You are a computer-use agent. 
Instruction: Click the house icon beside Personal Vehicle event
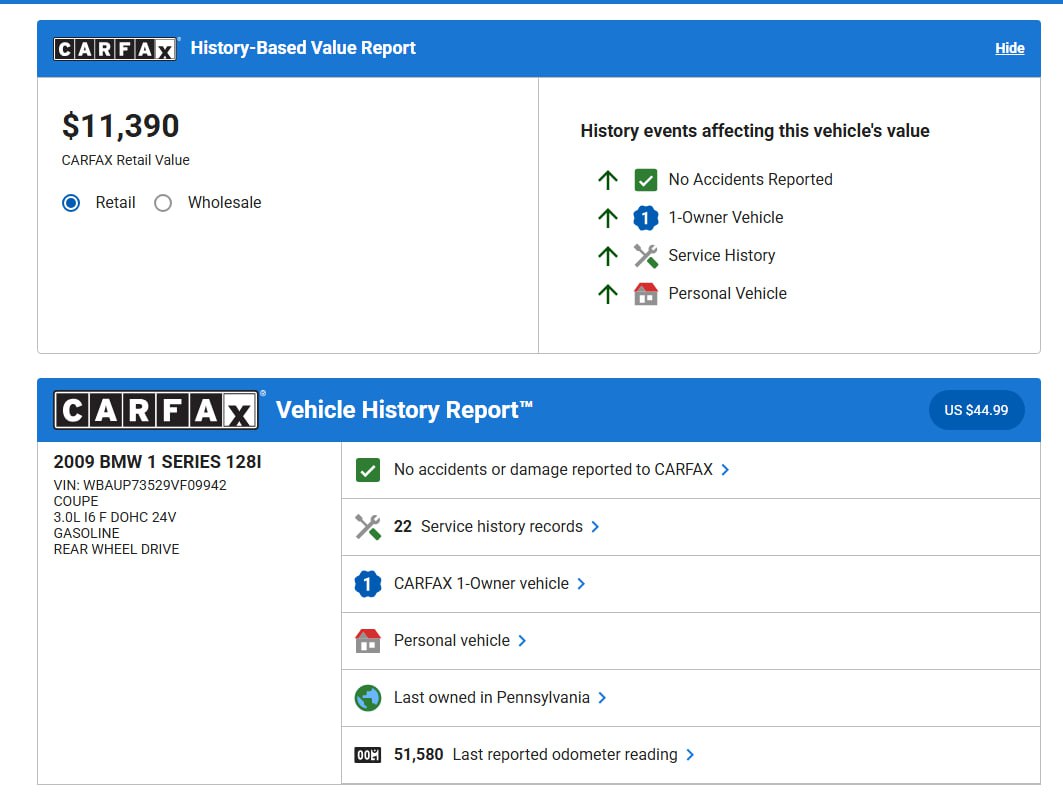(x=645, y=294)
